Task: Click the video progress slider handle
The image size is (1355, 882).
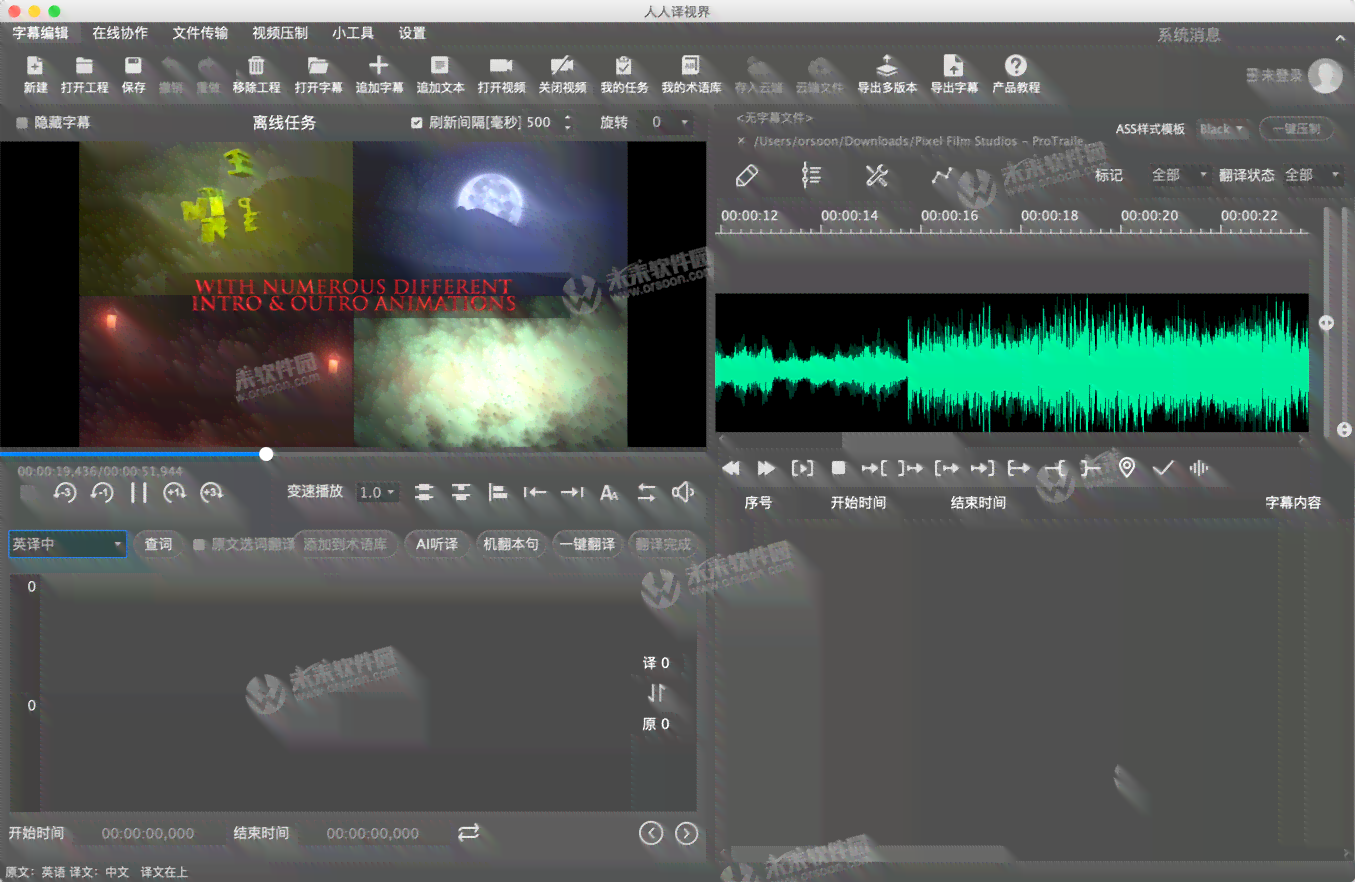Action: [x=266, y=454]
